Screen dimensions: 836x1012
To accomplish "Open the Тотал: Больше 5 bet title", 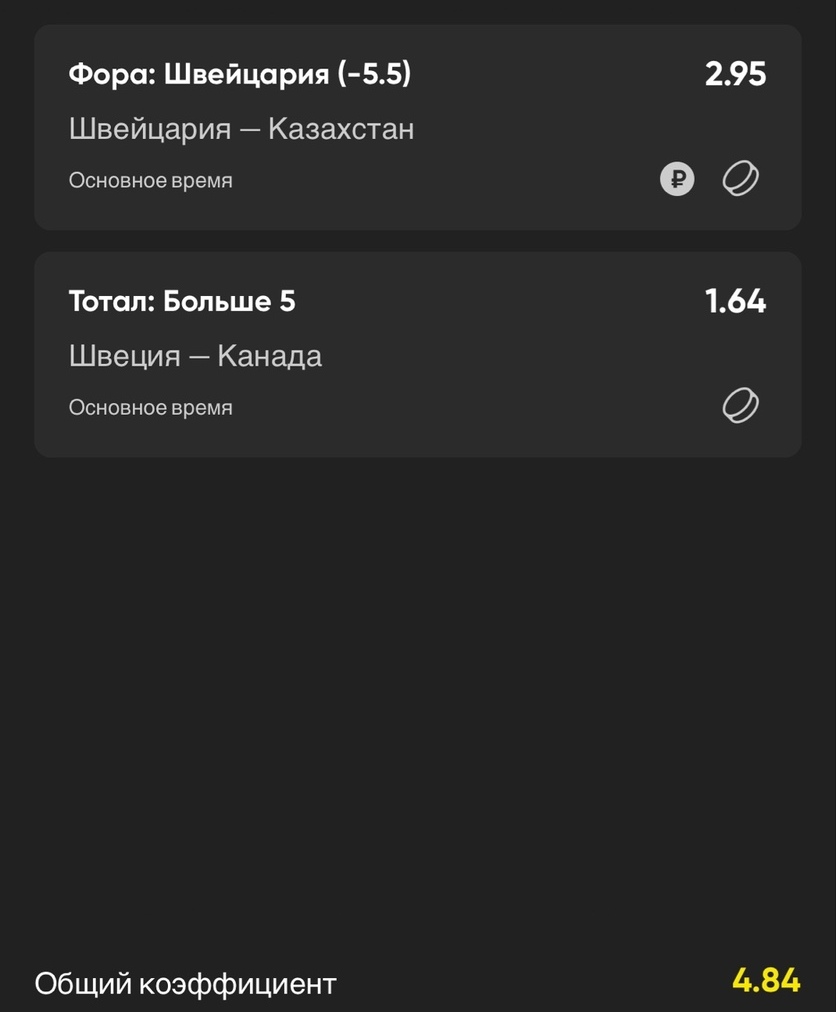I will click(x=182, y=301).
